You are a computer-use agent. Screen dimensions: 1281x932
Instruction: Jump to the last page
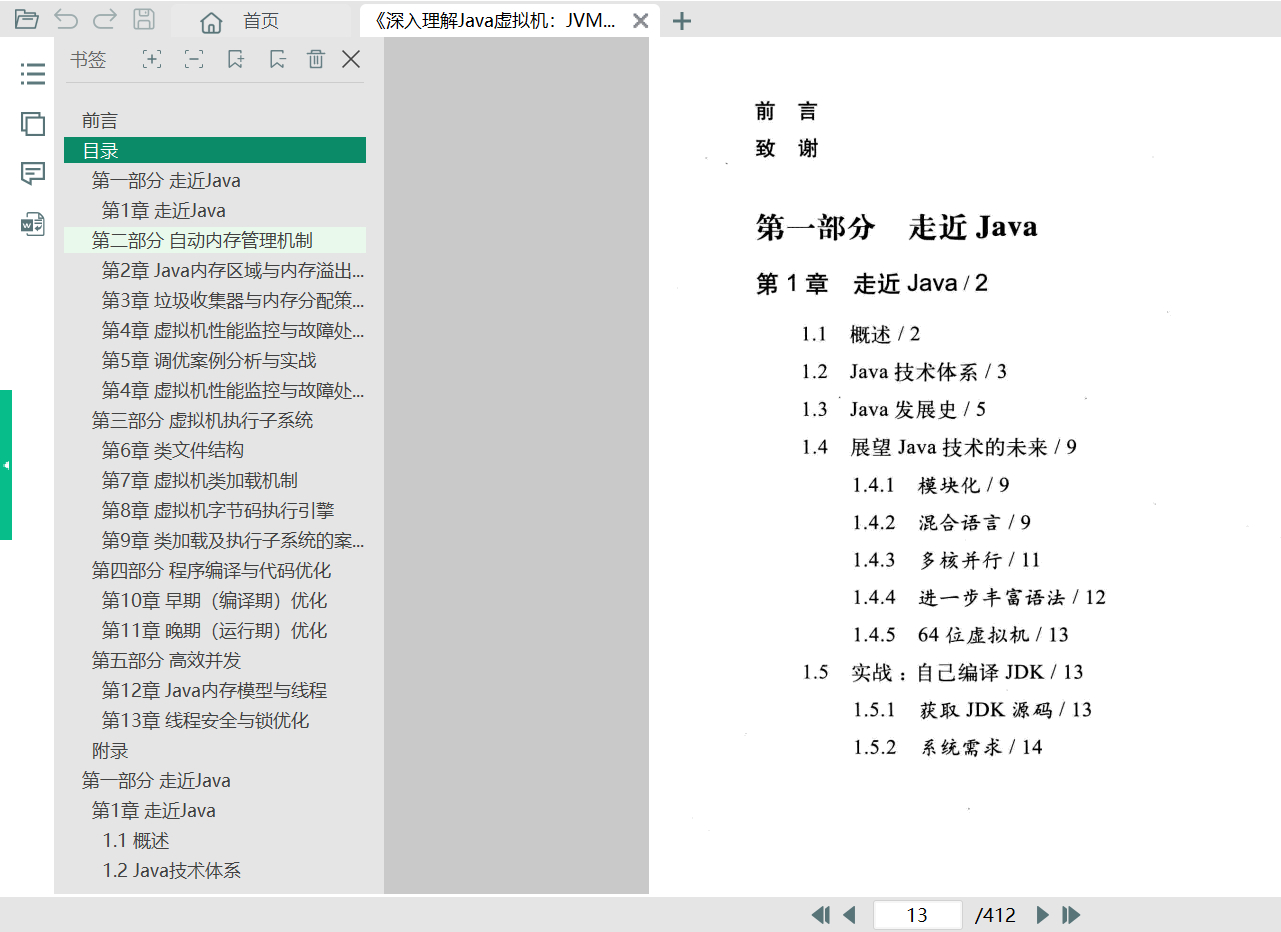(1071, 915)
